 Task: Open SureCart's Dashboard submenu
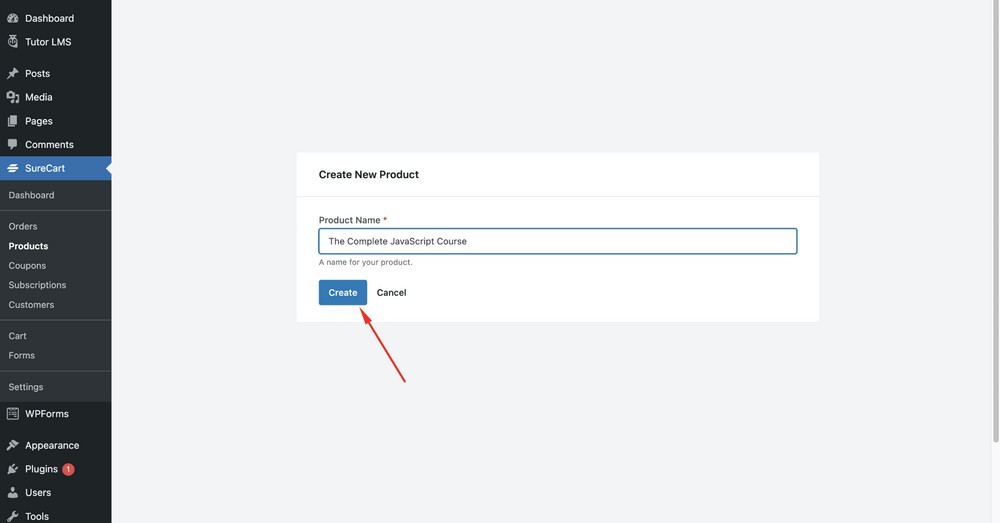click(x=31, y=195)
